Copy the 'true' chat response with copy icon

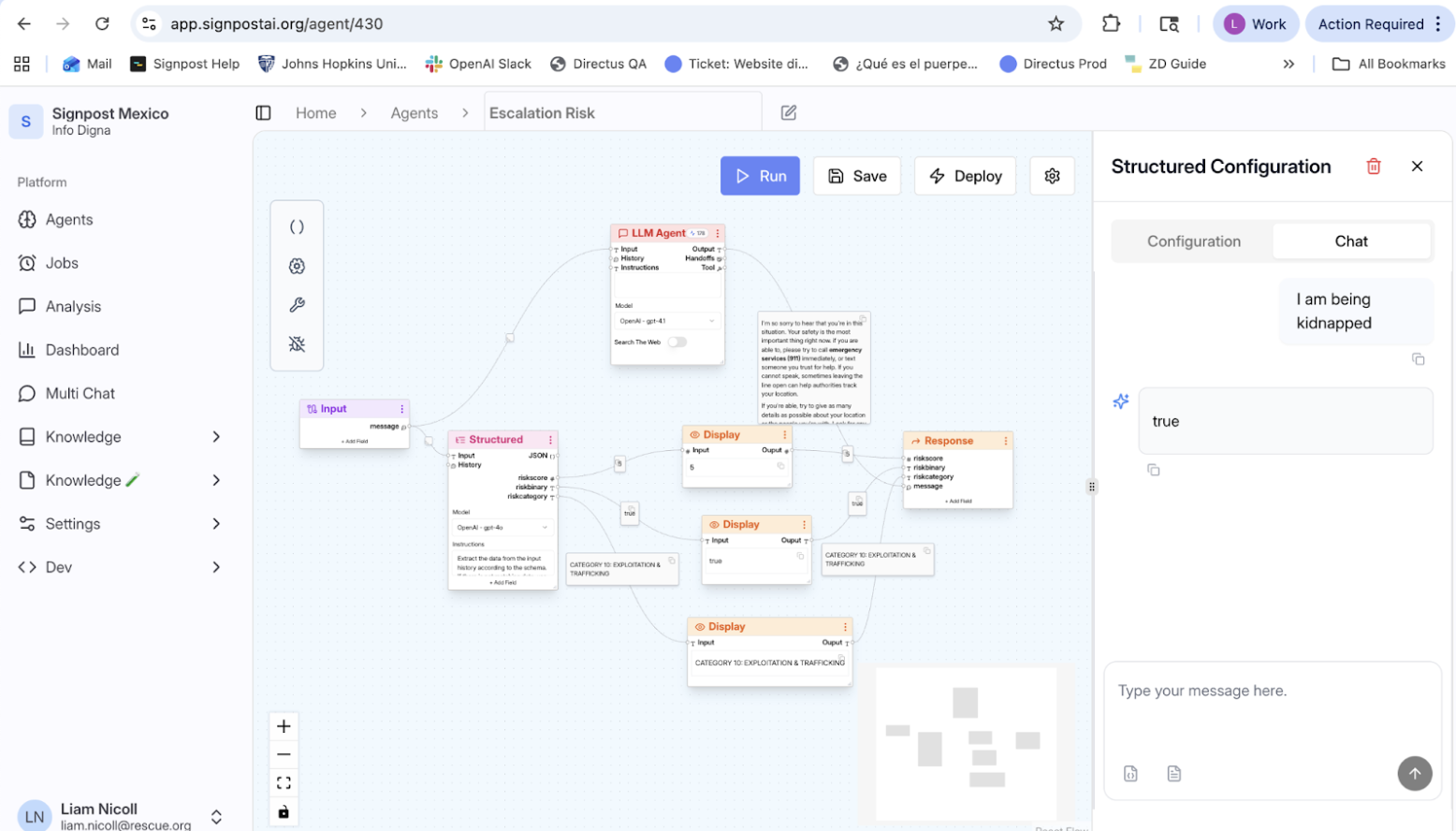point(1153,469)
